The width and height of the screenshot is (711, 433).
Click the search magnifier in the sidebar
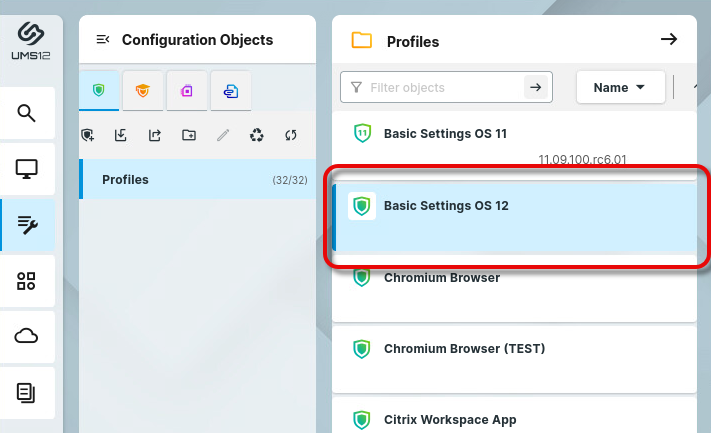pyautogui.click(x=27, y=113)
